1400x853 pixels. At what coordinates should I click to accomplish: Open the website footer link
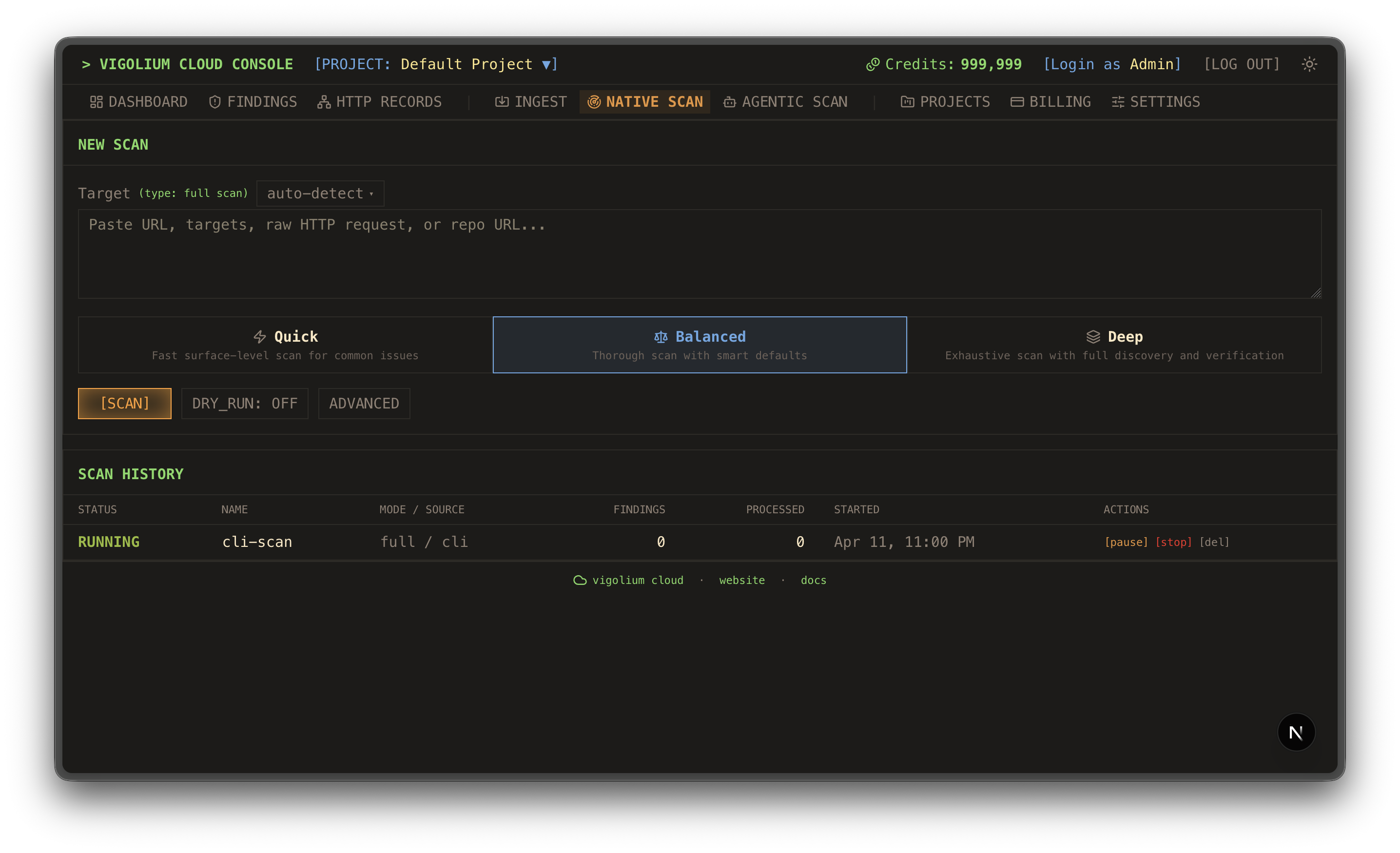click(741, 580)
